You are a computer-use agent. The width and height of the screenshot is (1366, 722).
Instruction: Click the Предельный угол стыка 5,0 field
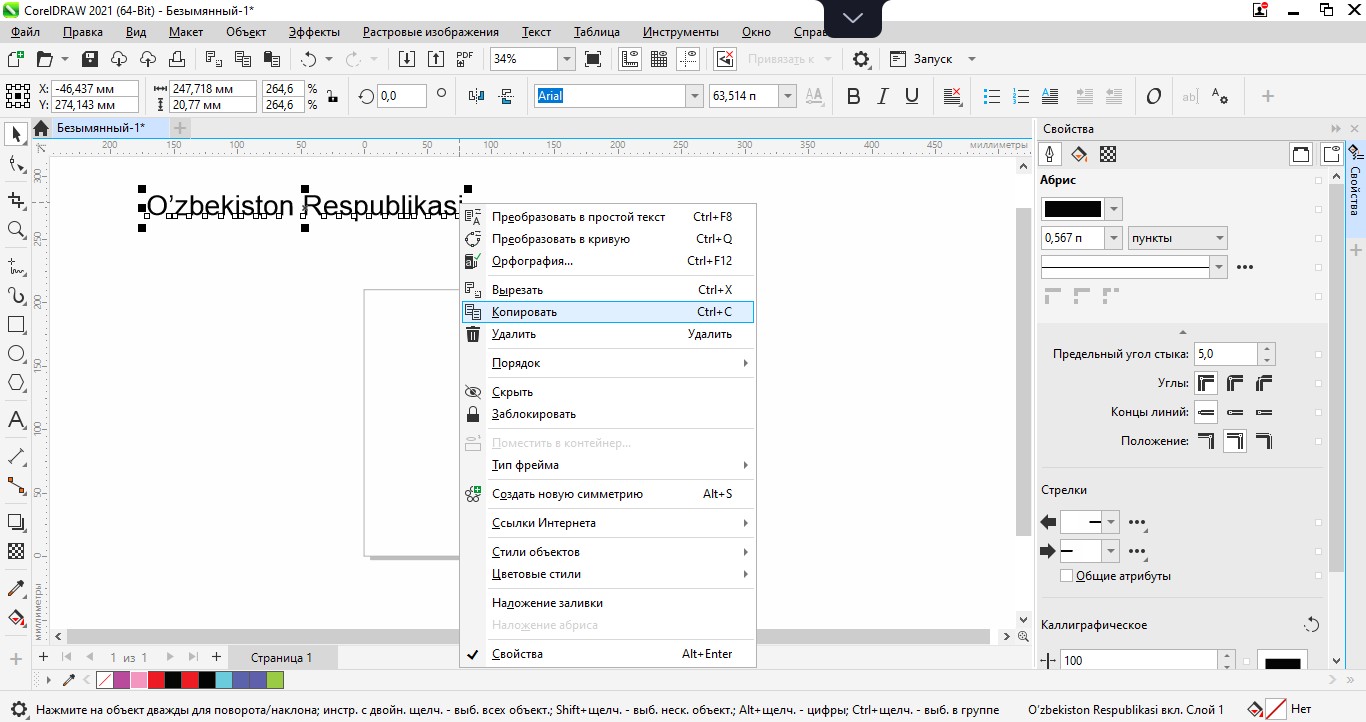click(x=1225, y=354)
